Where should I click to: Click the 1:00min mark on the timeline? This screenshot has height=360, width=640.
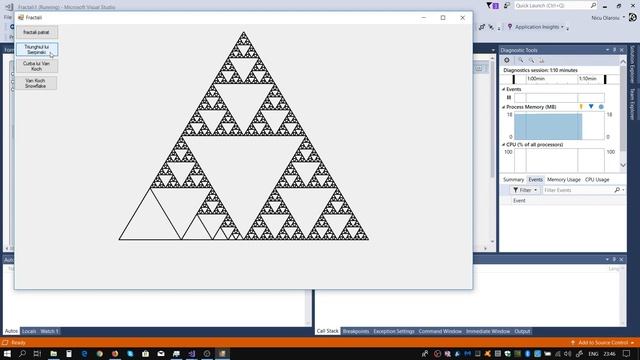pos(536,79)
